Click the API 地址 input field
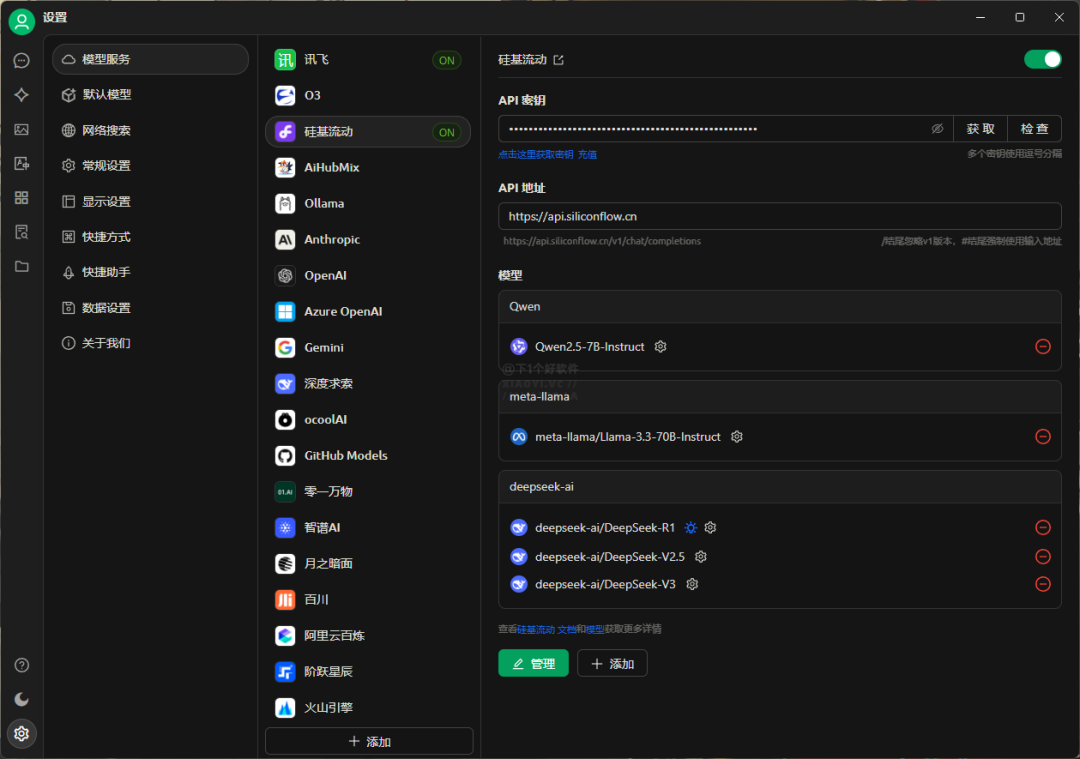 [x=780, y=216]
